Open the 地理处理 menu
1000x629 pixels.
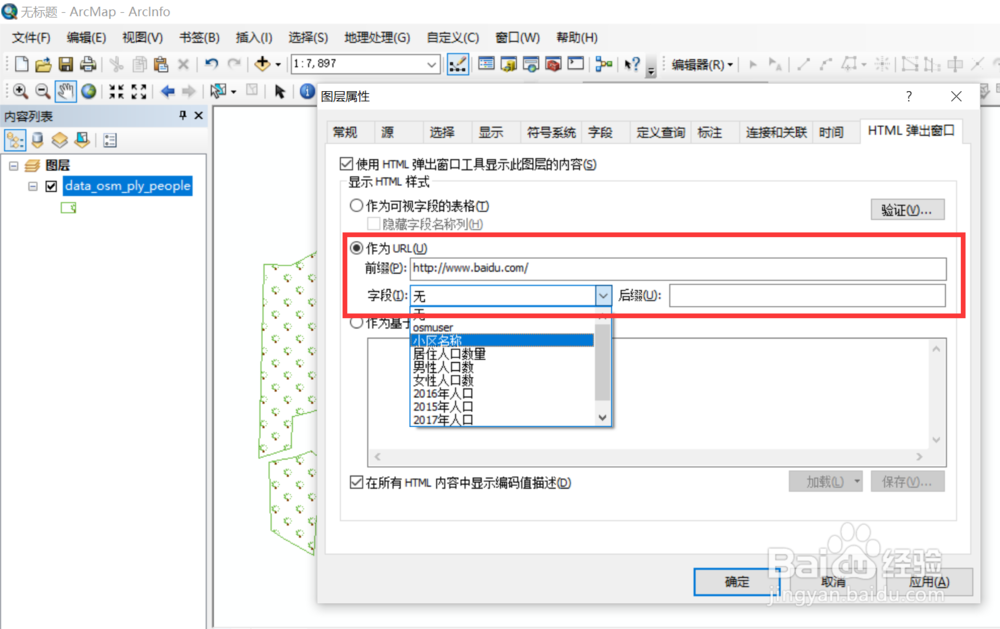point(376,37)
